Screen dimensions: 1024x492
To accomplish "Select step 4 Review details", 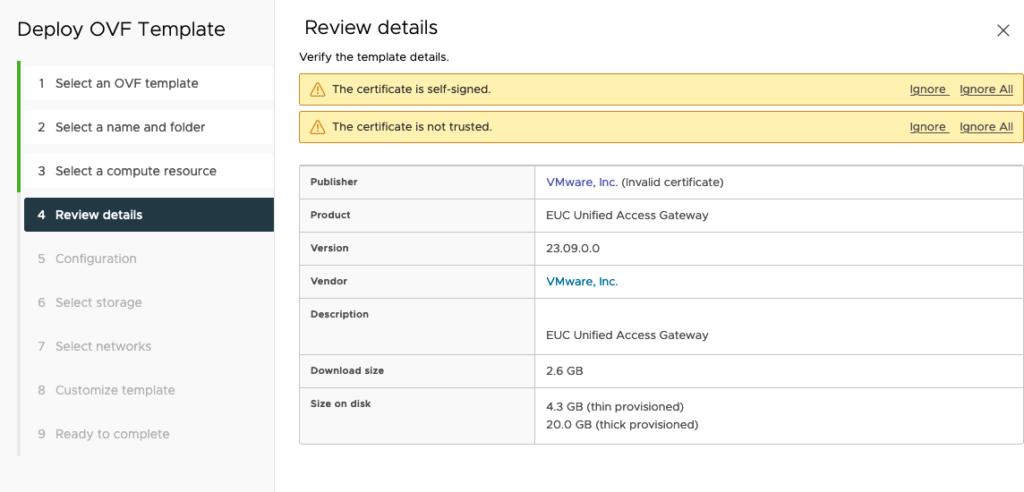I will (99, 215).
